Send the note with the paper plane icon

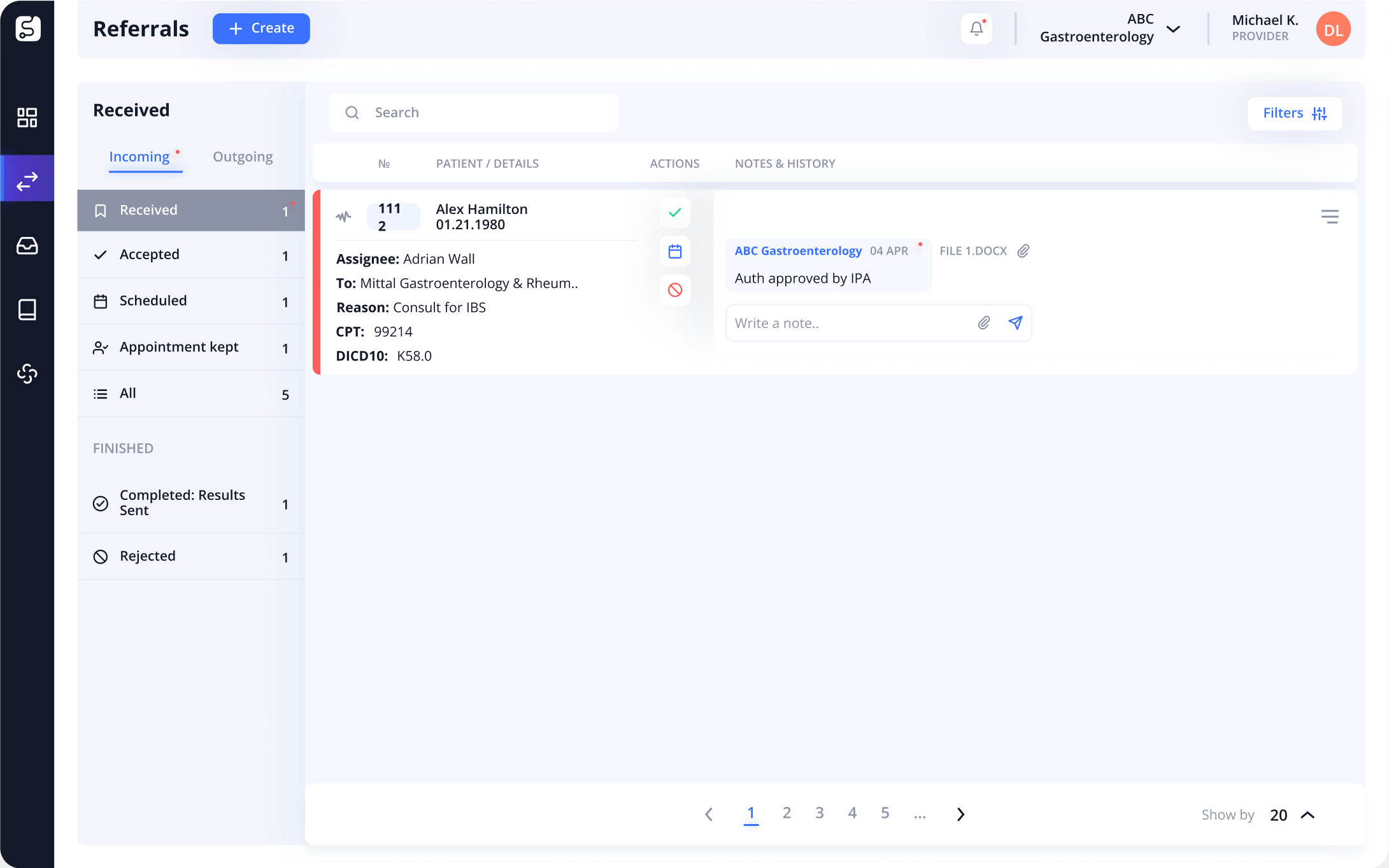1015,323
